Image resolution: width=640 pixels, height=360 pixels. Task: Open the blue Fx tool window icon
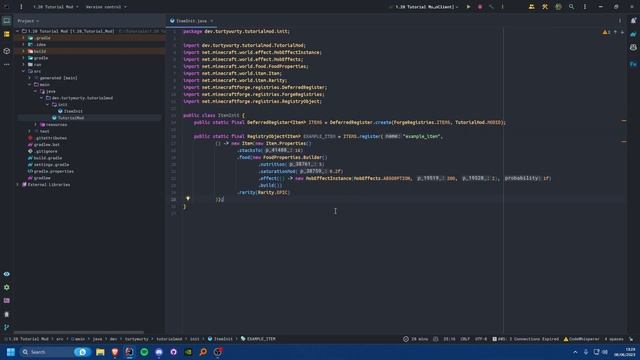[x=633, y=64]
